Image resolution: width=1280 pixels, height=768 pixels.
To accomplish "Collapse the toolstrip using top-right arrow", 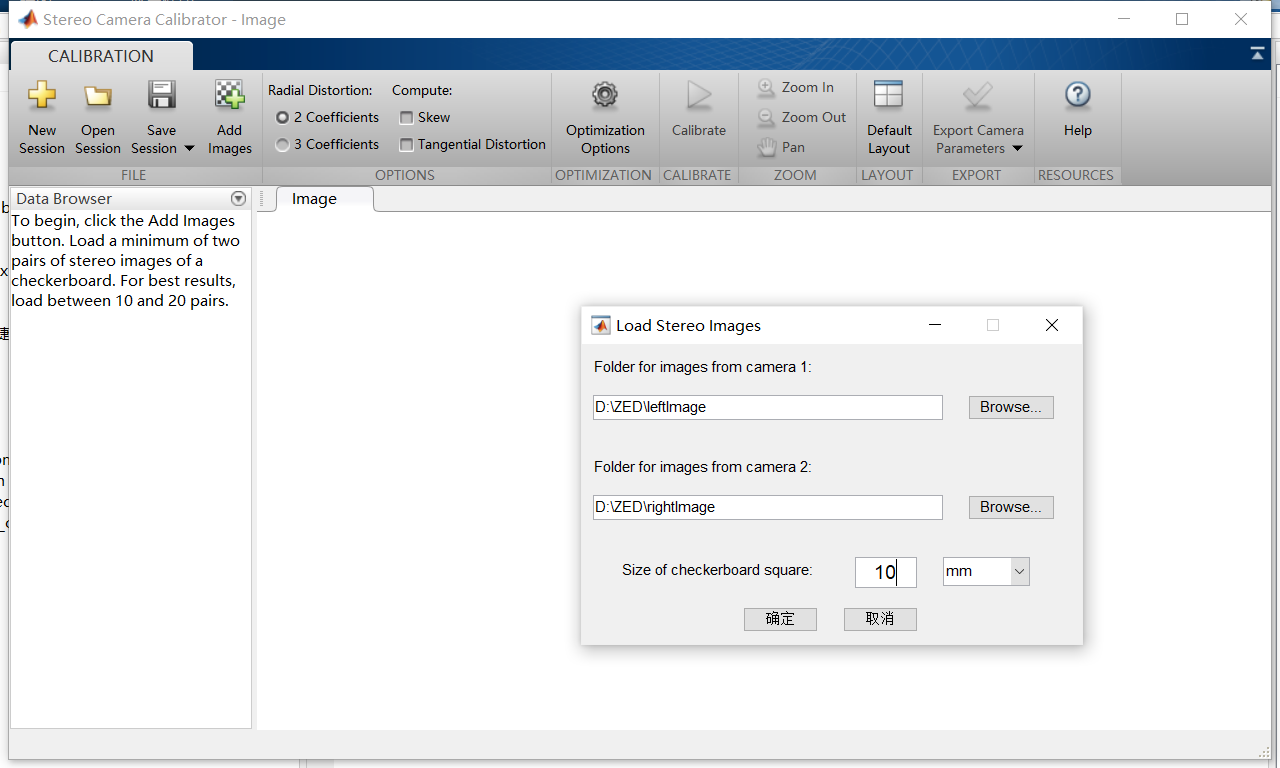I will point(1258,55).
